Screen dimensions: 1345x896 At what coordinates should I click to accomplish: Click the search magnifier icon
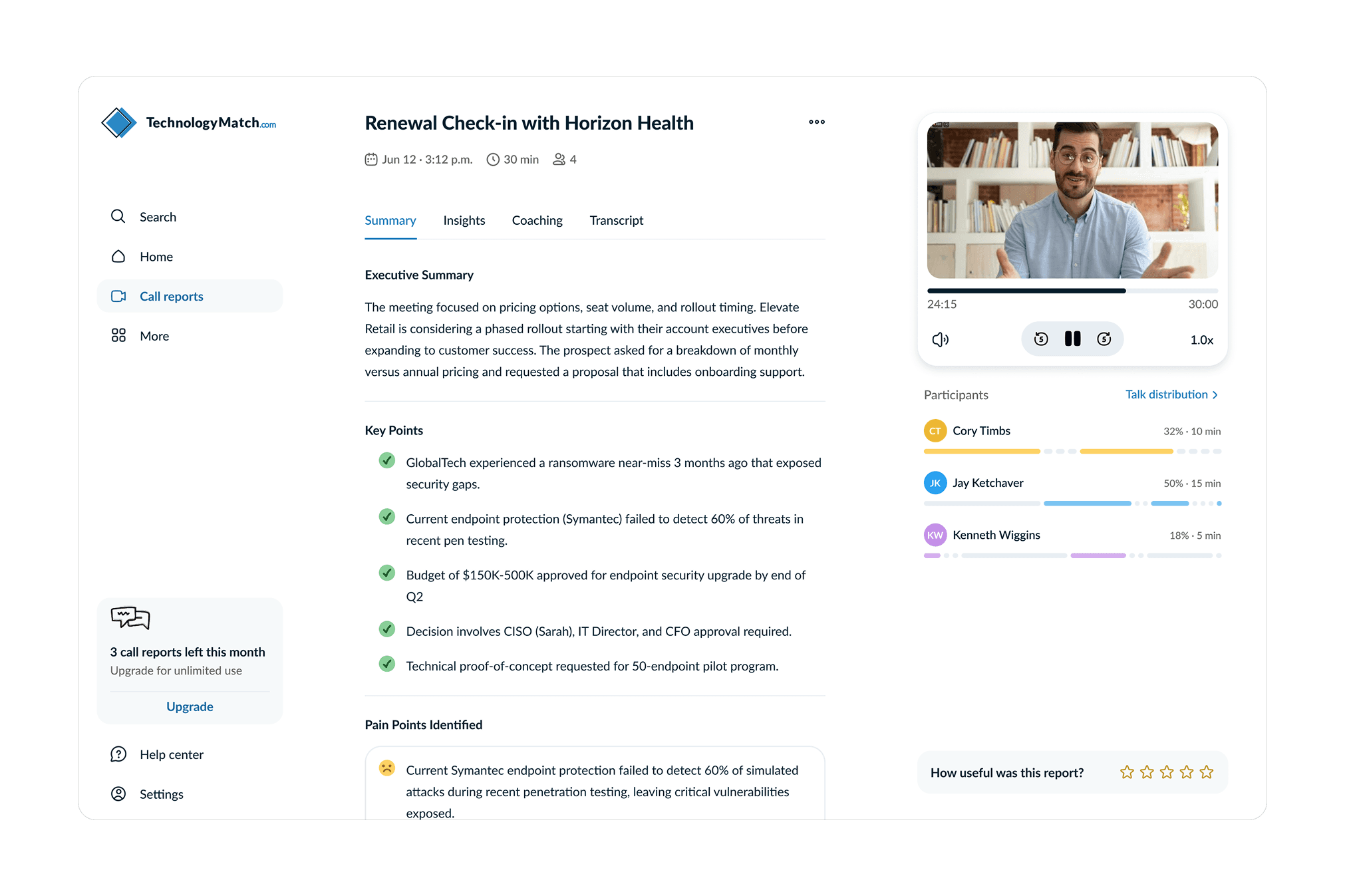118,216
